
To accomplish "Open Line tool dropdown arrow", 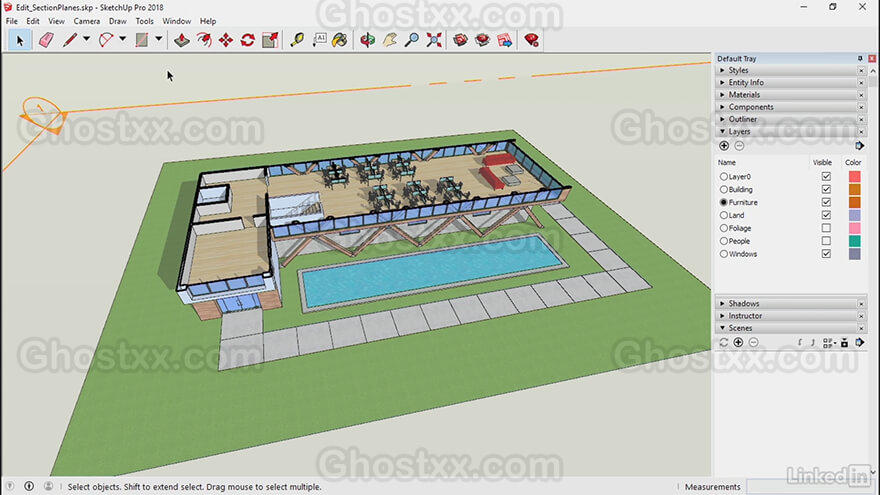I will (x=86, y=39).
